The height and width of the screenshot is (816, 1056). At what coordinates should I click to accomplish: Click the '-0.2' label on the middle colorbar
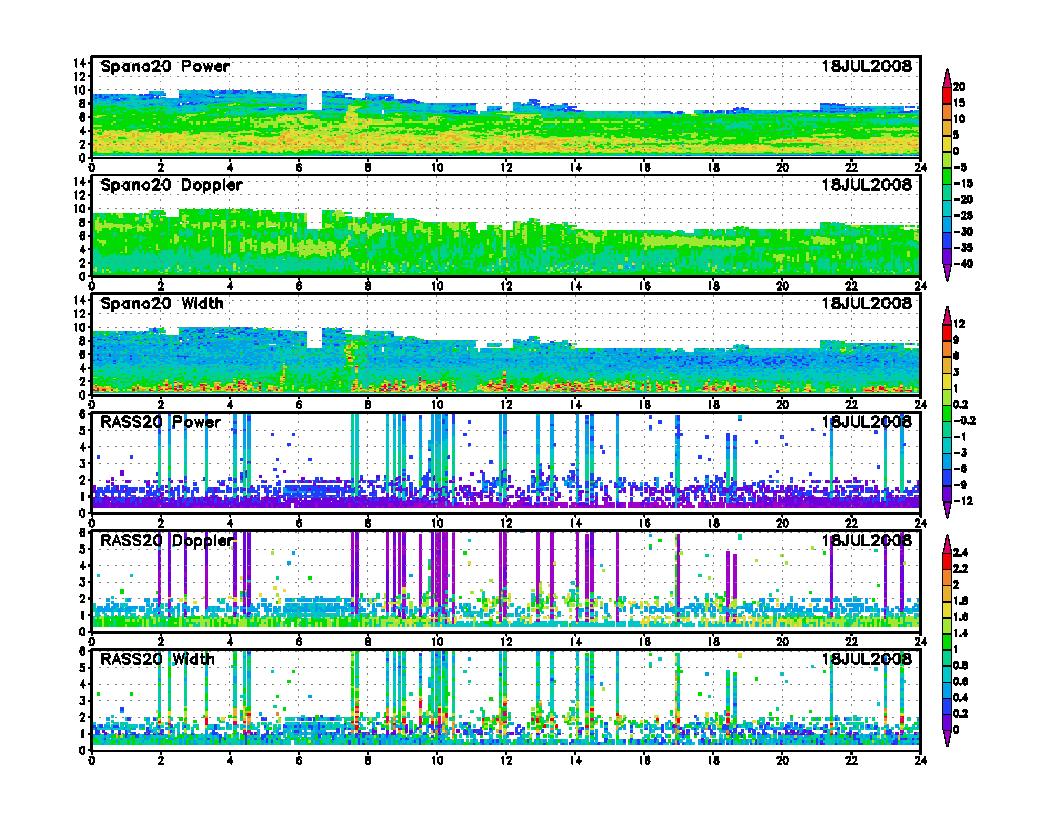click(x=964, y=421)
